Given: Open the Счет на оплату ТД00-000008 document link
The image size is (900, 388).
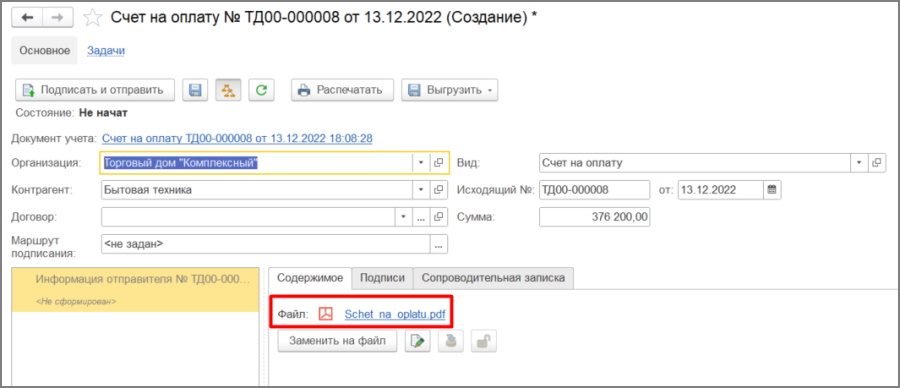Looking at the screenshot, I should 237,138.
